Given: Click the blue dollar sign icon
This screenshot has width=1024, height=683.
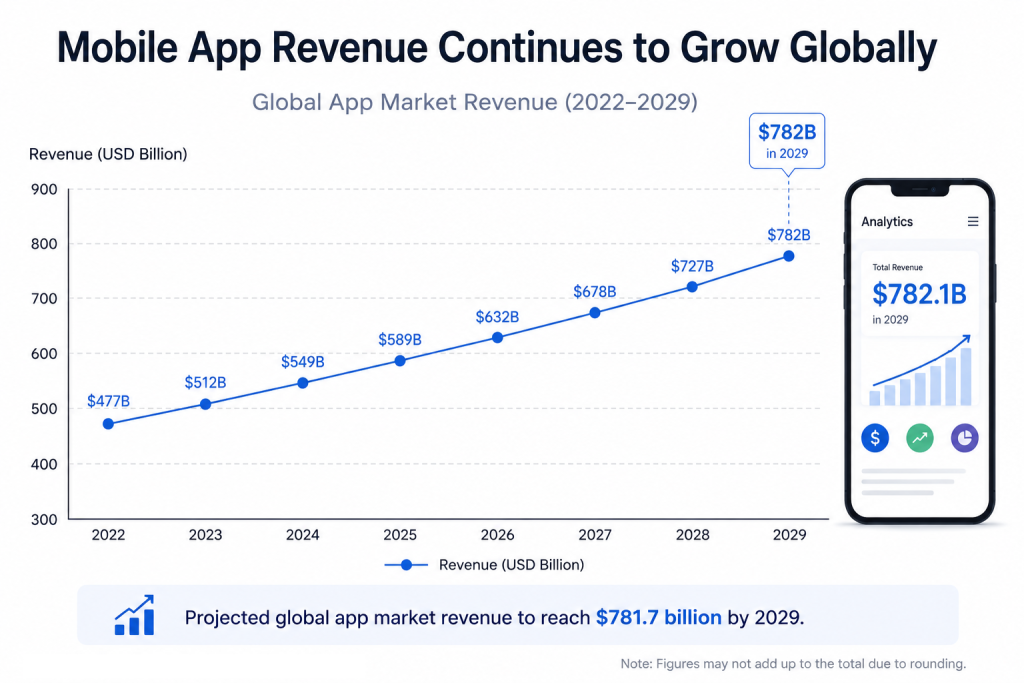Looking at the screenshot, I should pyautogui.click(x=875, y=437).
